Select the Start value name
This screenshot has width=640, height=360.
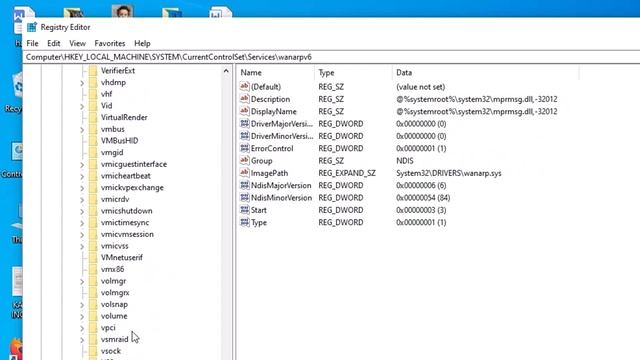click(x=259, y=210)
